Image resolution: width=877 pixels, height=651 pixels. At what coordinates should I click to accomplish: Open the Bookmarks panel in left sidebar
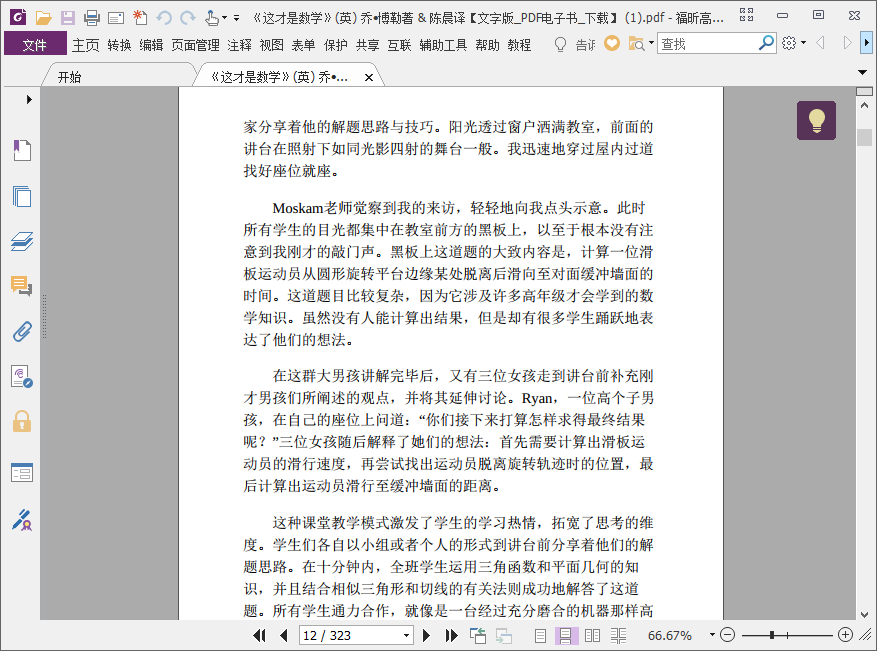point(22,150)
